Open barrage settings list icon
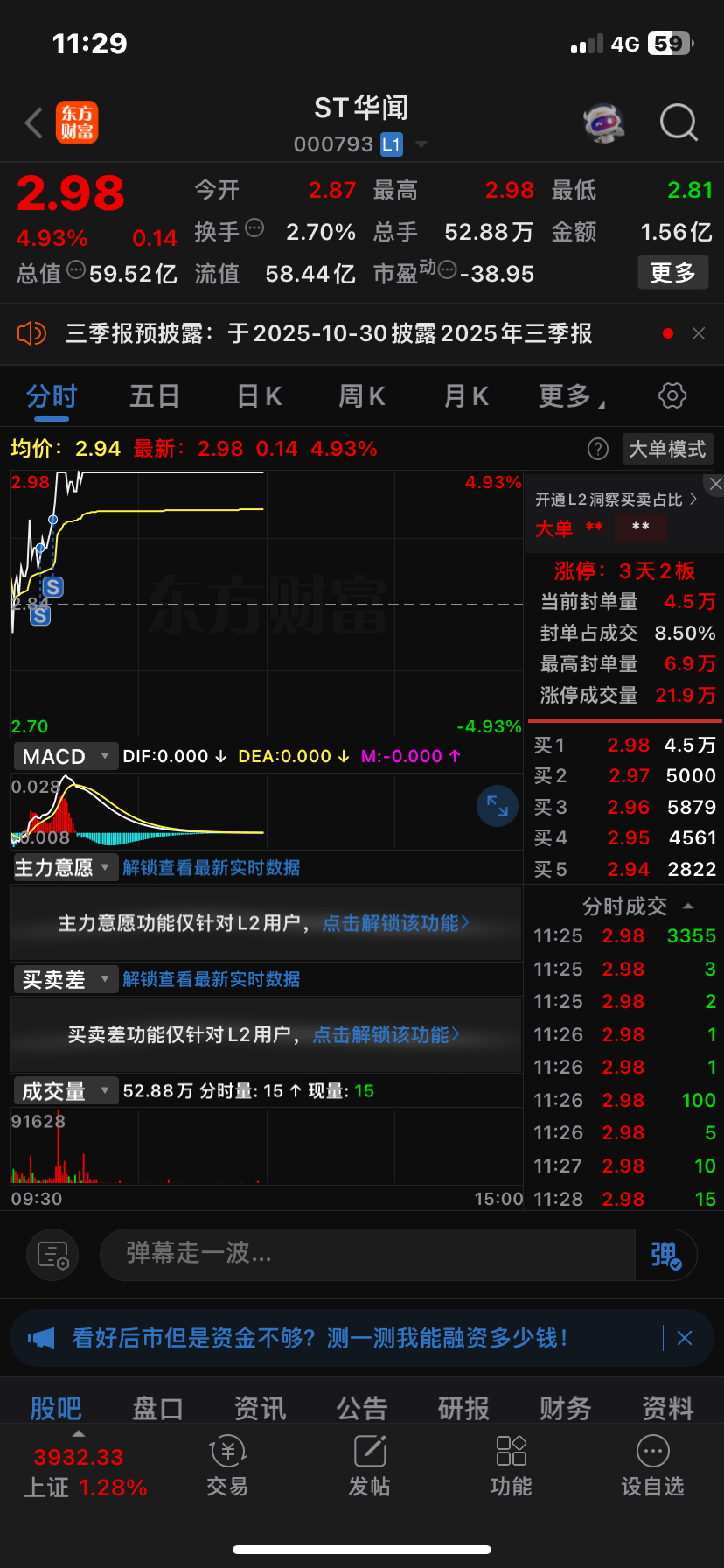 [x=52, y=1255]
